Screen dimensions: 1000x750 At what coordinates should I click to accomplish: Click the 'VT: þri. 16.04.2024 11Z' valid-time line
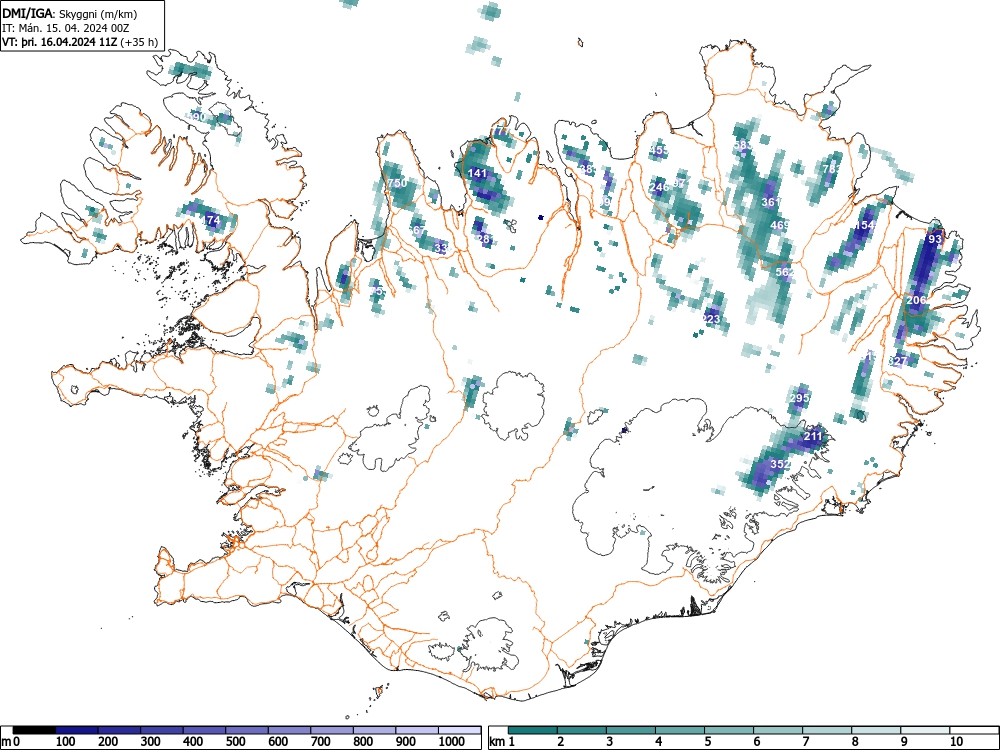click(60, 42)
